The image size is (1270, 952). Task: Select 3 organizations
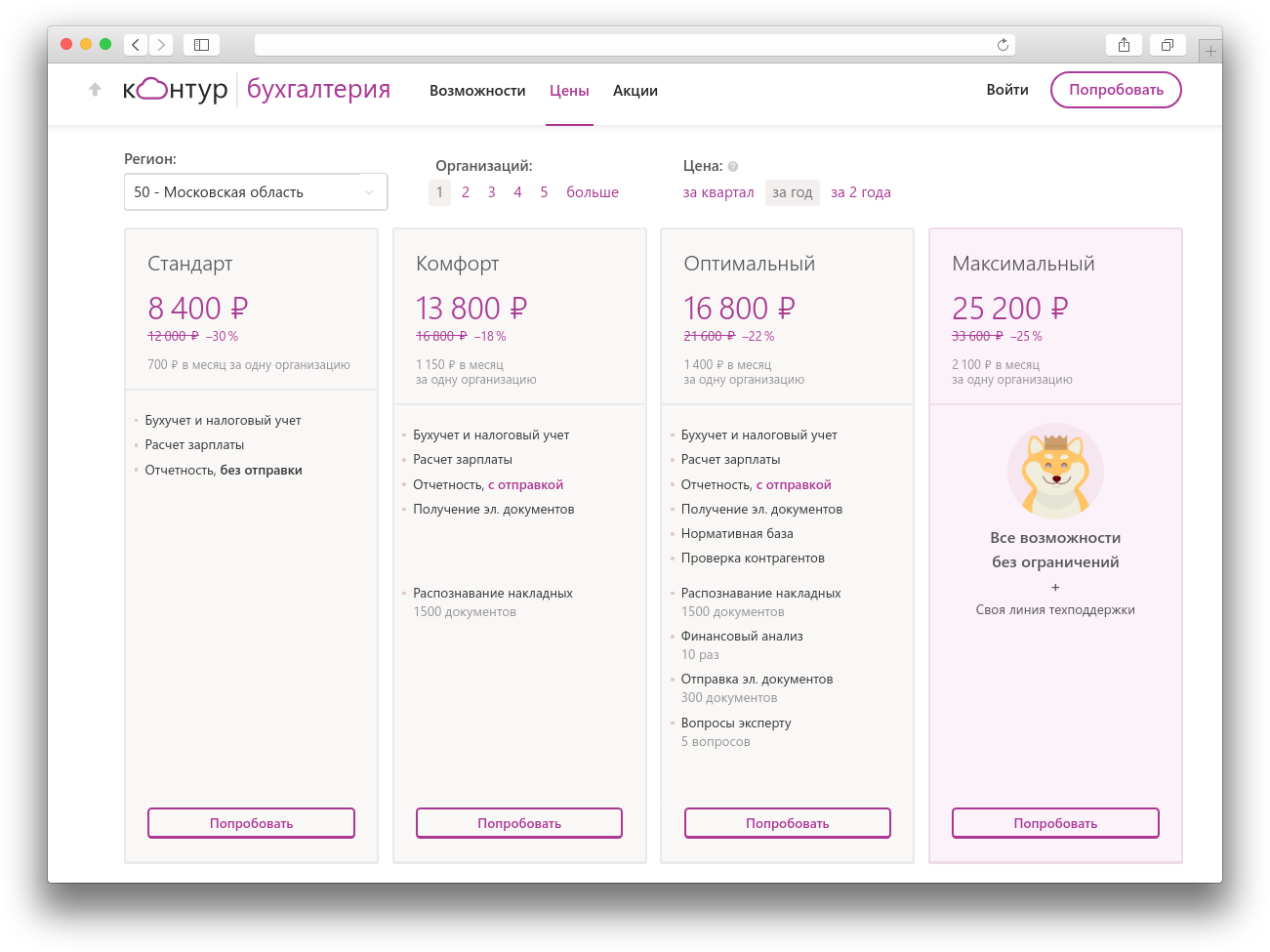492,192
